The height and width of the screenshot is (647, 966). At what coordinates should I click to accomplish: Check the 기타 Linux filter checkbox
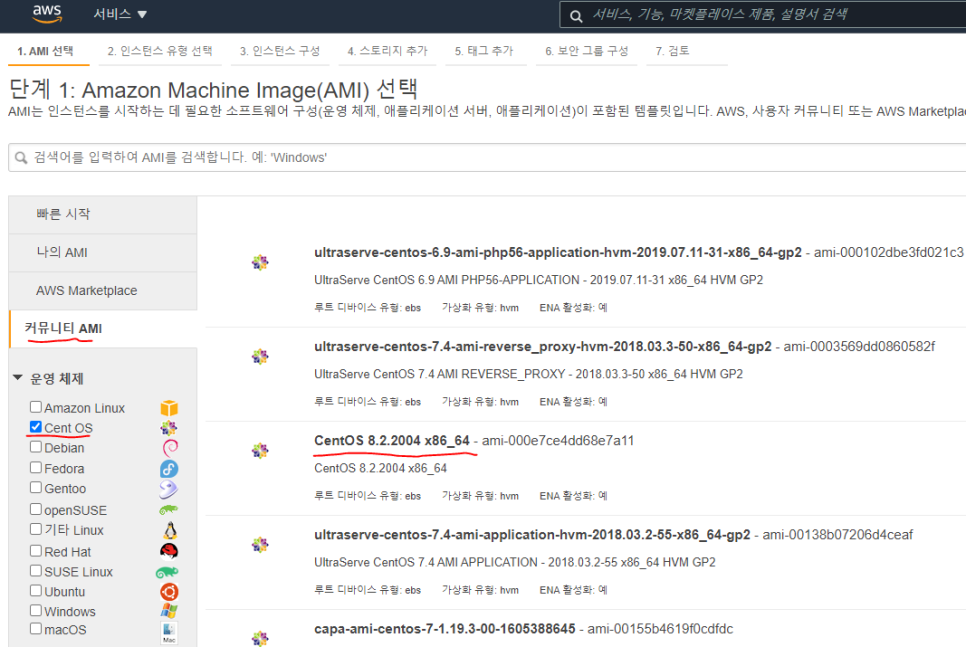(x=36, y=529)
